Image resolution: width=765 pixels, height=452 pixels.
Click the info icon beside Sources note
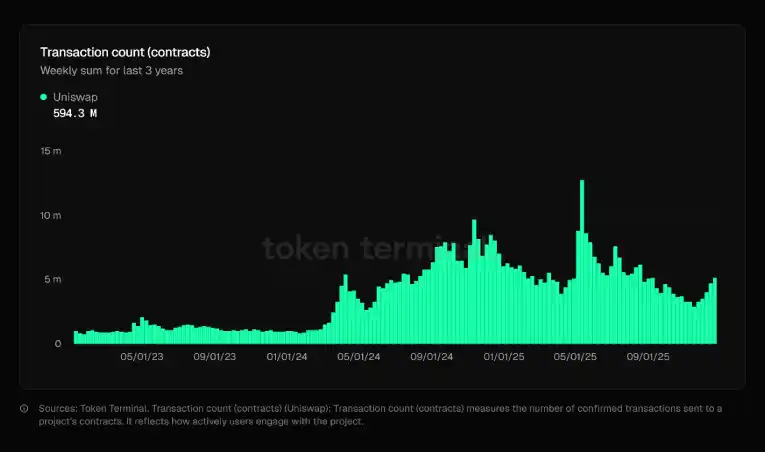point(24,409)
